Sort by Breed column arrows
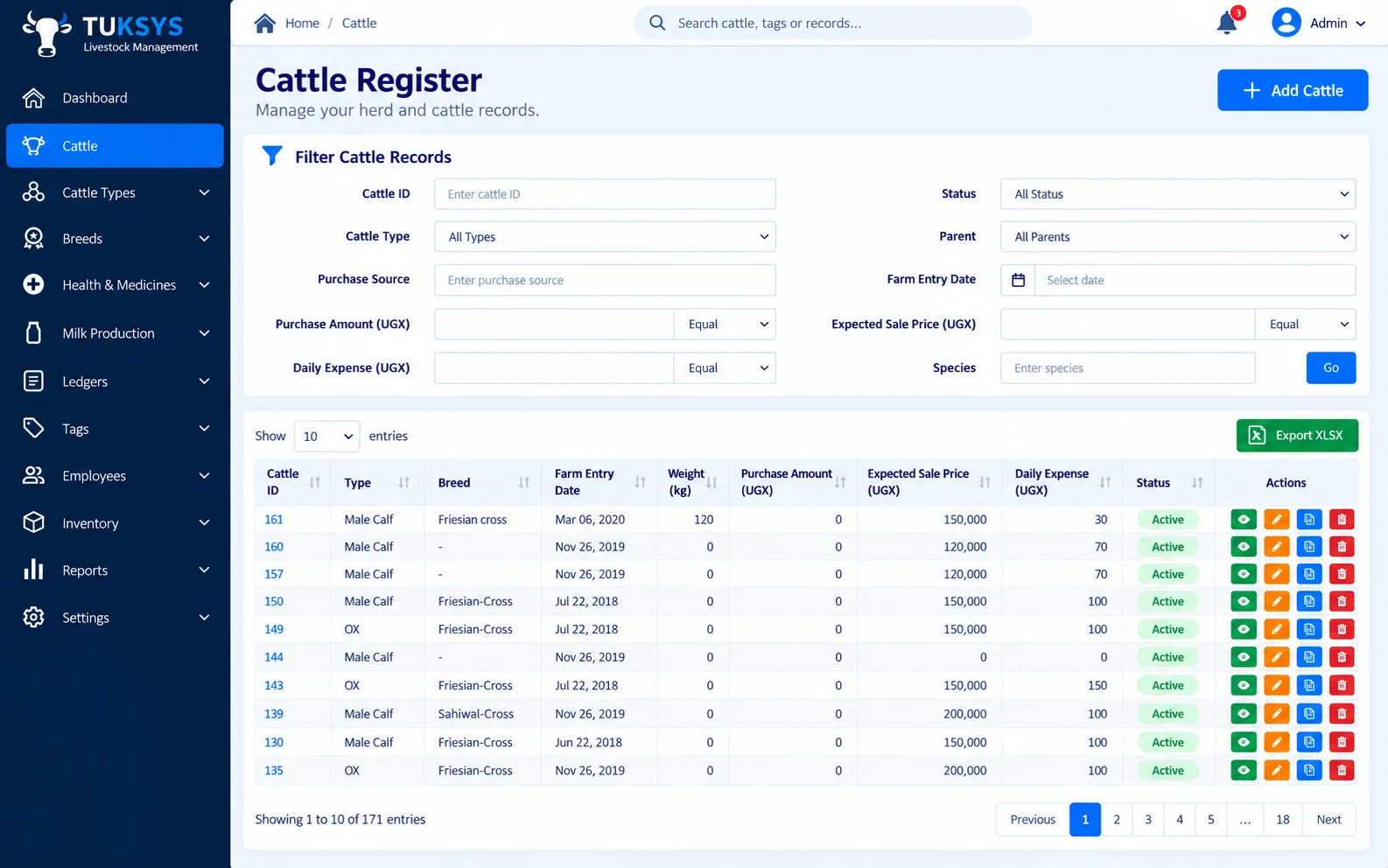 [523, 483]
